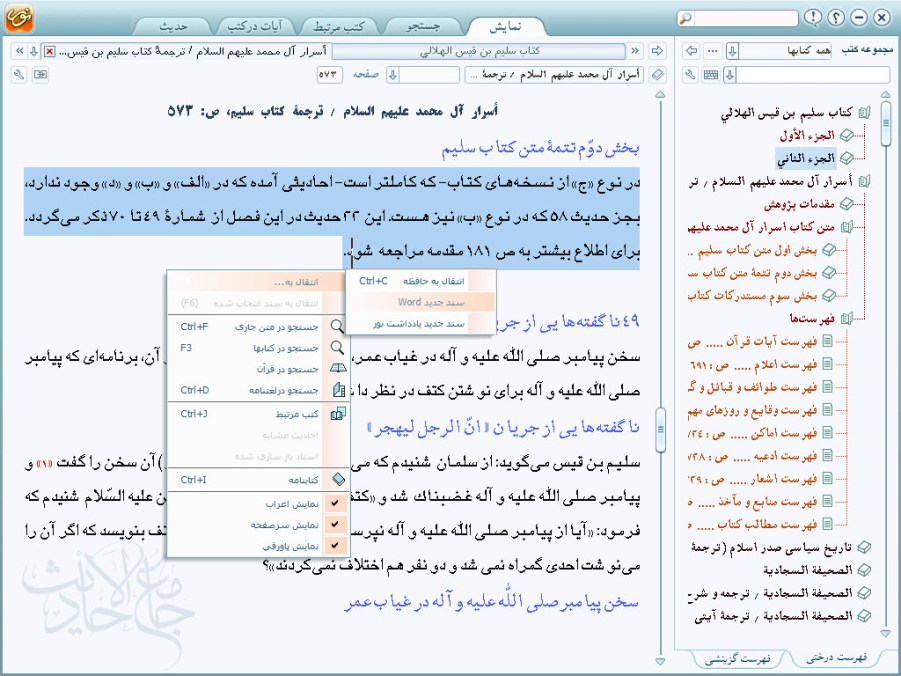Toggle نمایش سرصفحه checkbox
Viewport: 901px width, 676px height.
(335, 524)
